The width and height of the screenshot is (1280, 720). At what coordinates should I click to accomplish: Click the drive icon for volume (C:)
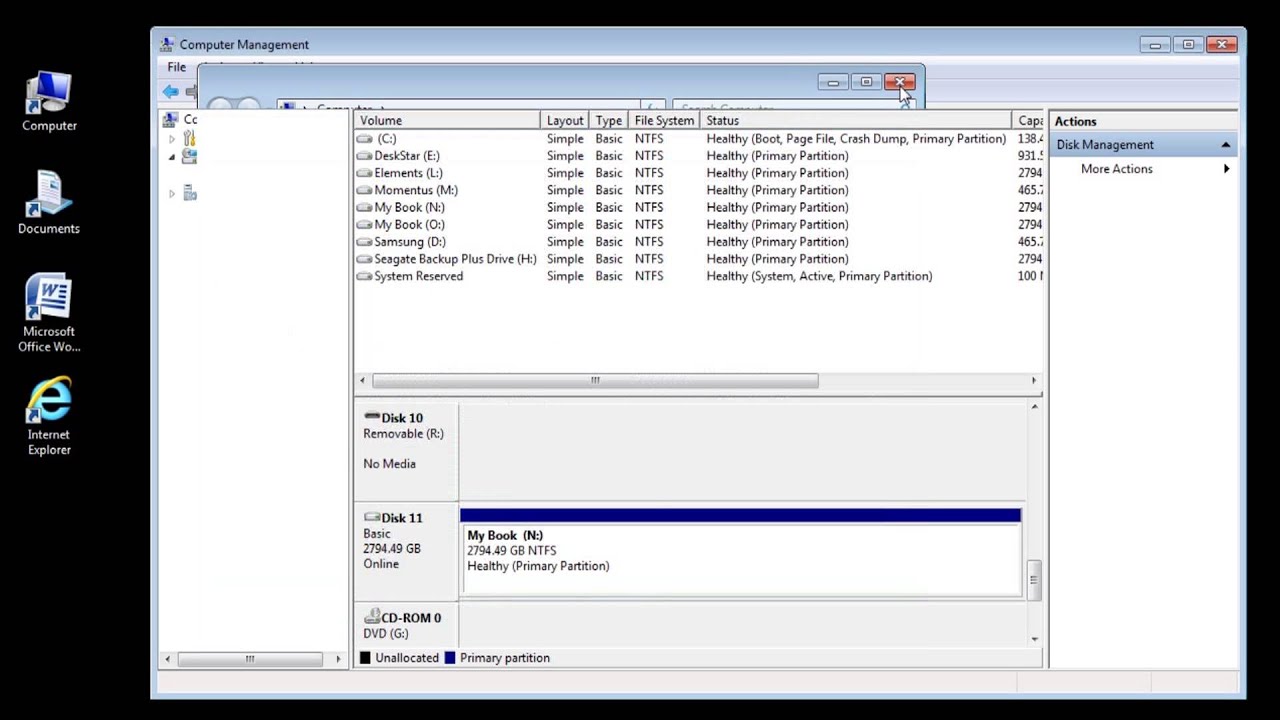click(x=364, y=139)
